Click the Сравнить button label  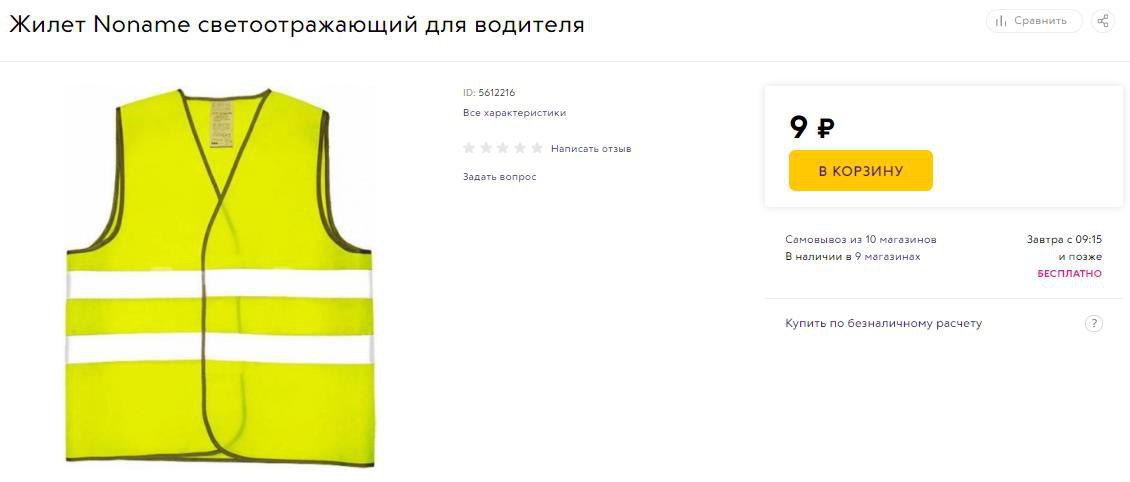[x=1040, y=21]
